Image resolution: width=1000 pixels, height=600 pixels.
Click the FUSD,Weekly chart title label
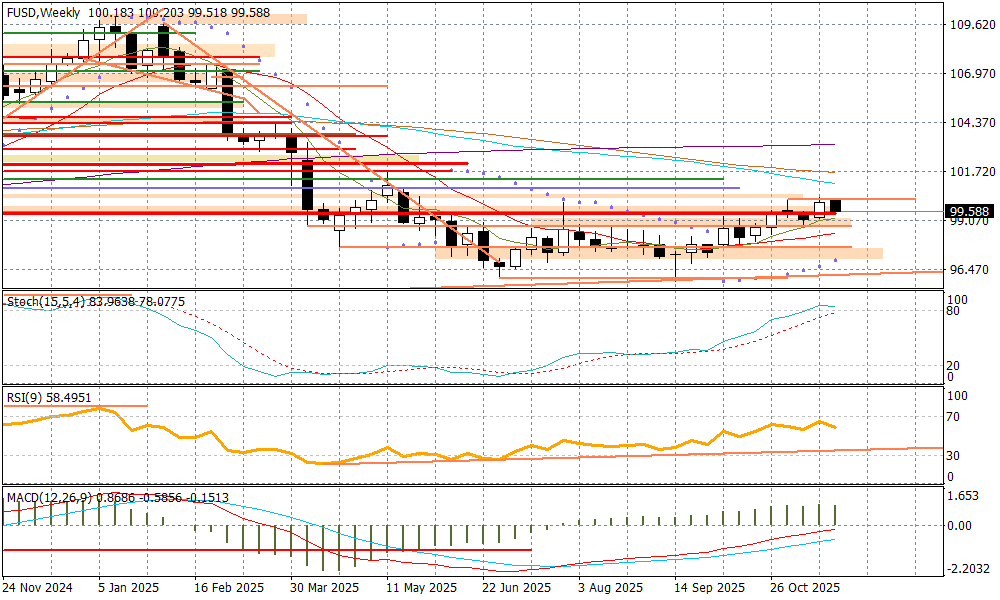point(43,12)
